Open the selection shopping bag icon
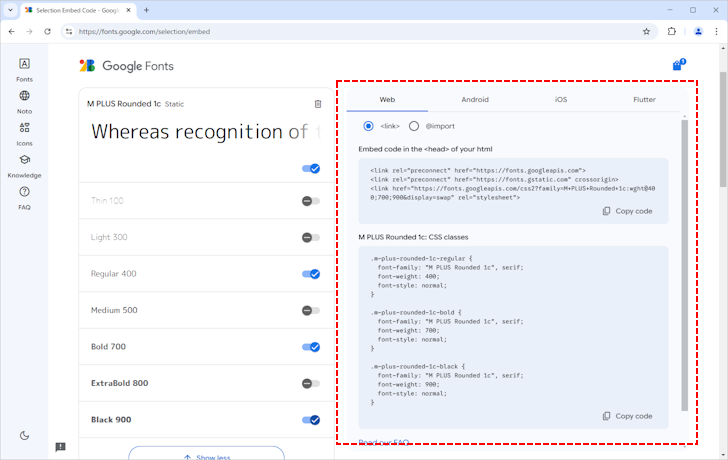Image resolution: width=728 pixels, height=460 pixels. [679, 65]
